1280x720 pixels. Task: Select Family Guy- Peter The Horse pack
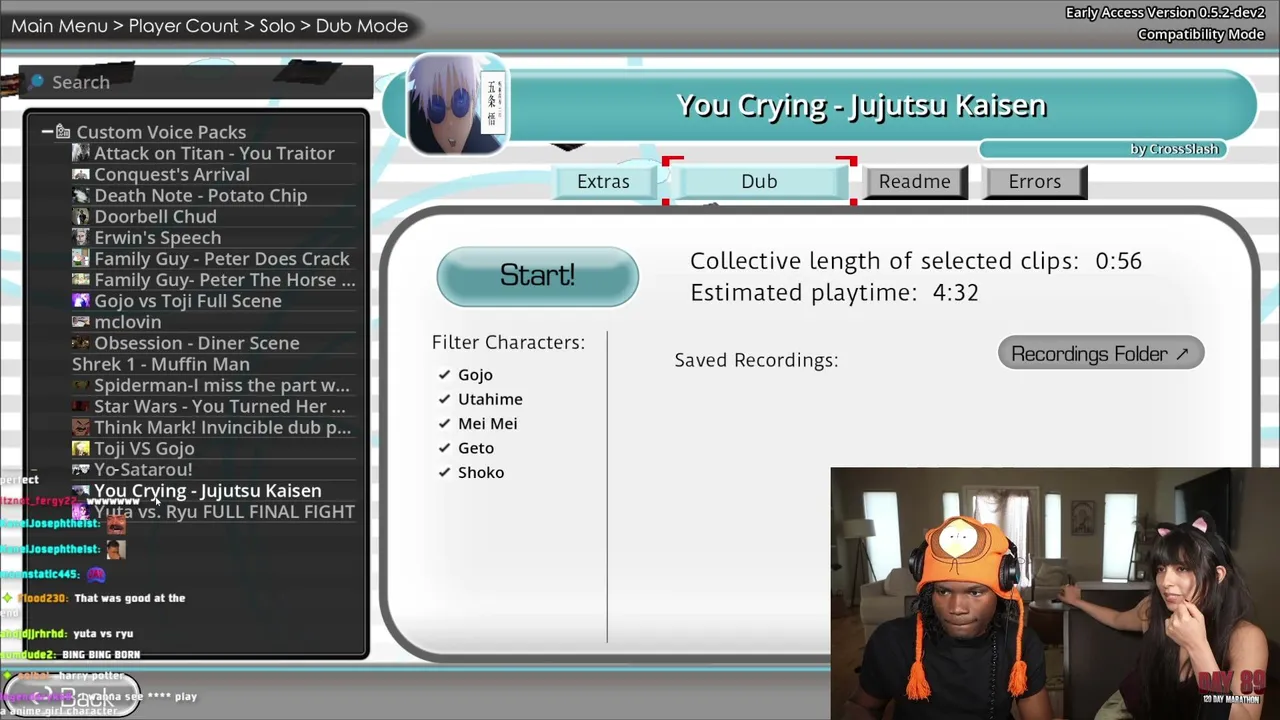point(214,279)
